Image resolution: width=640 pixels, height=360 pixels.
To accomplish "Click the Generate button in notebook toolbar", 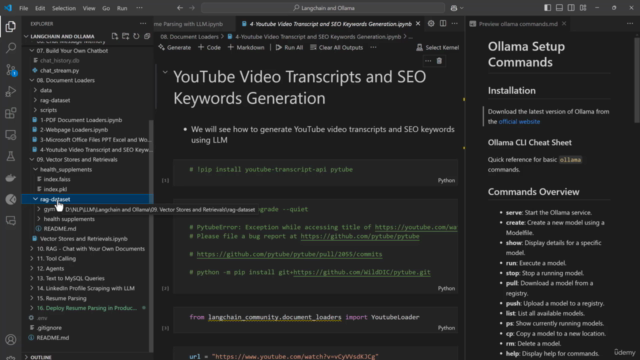I will [x=175, y=47].
